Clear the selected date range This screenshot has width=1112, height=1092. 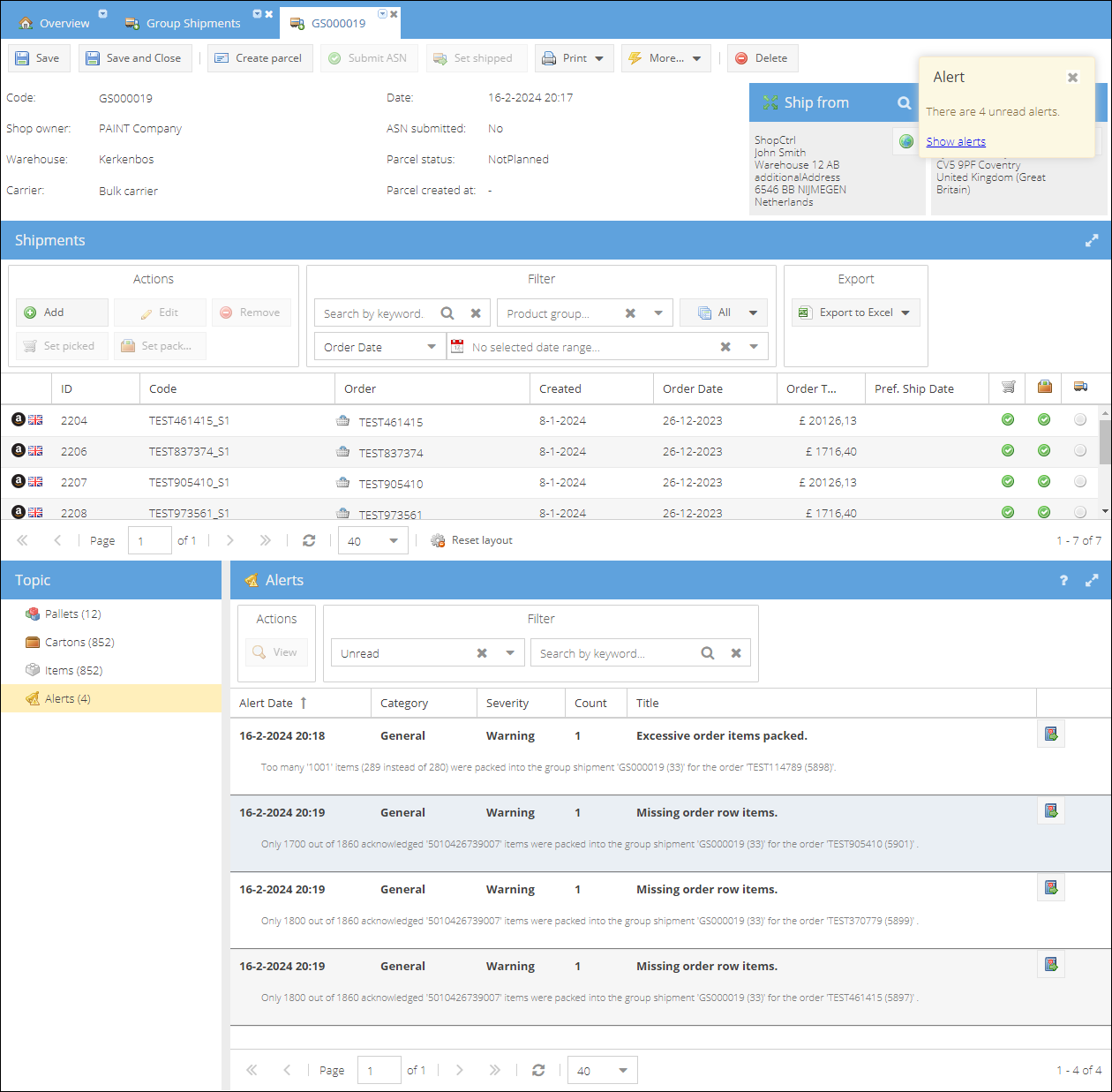pos(725,347)
